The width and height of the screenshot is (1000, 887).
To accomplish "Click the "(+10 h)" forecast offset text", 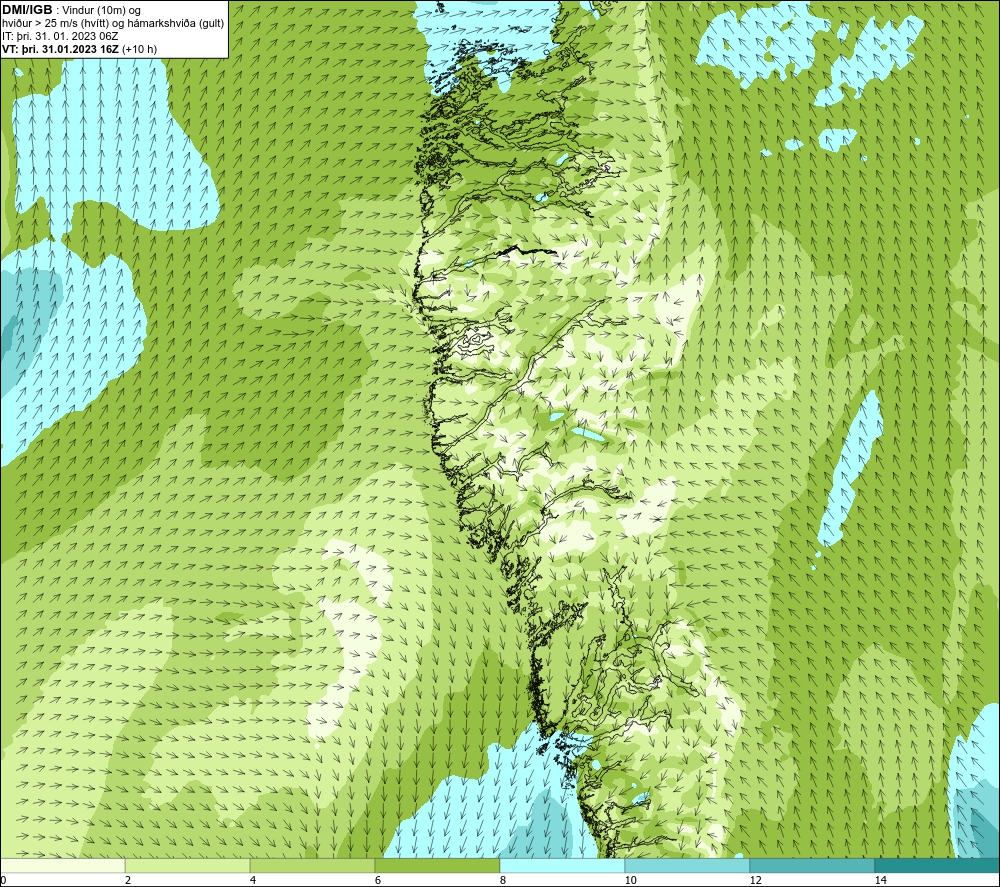I will click(x=139, y=49).
